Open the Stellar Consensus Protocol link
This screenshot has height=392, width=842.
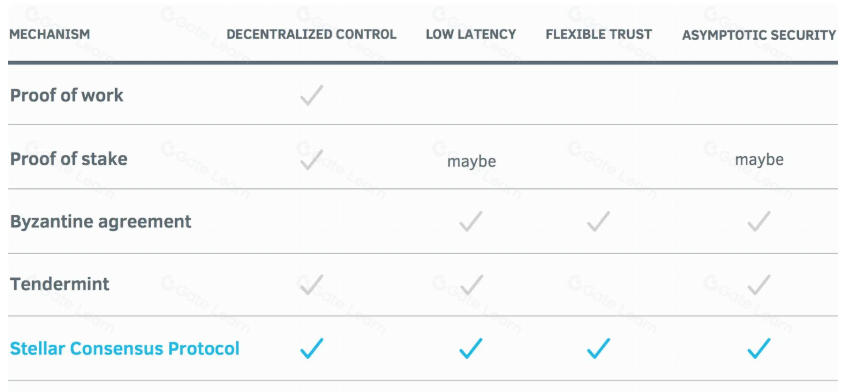tap(125, 349)
